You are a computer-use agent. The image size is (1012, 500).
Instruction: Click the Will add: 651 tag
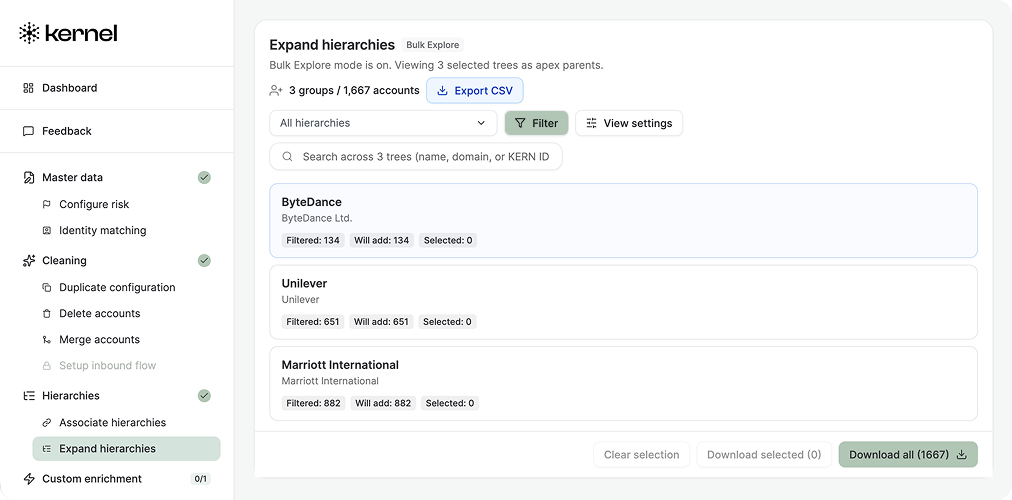381,322
